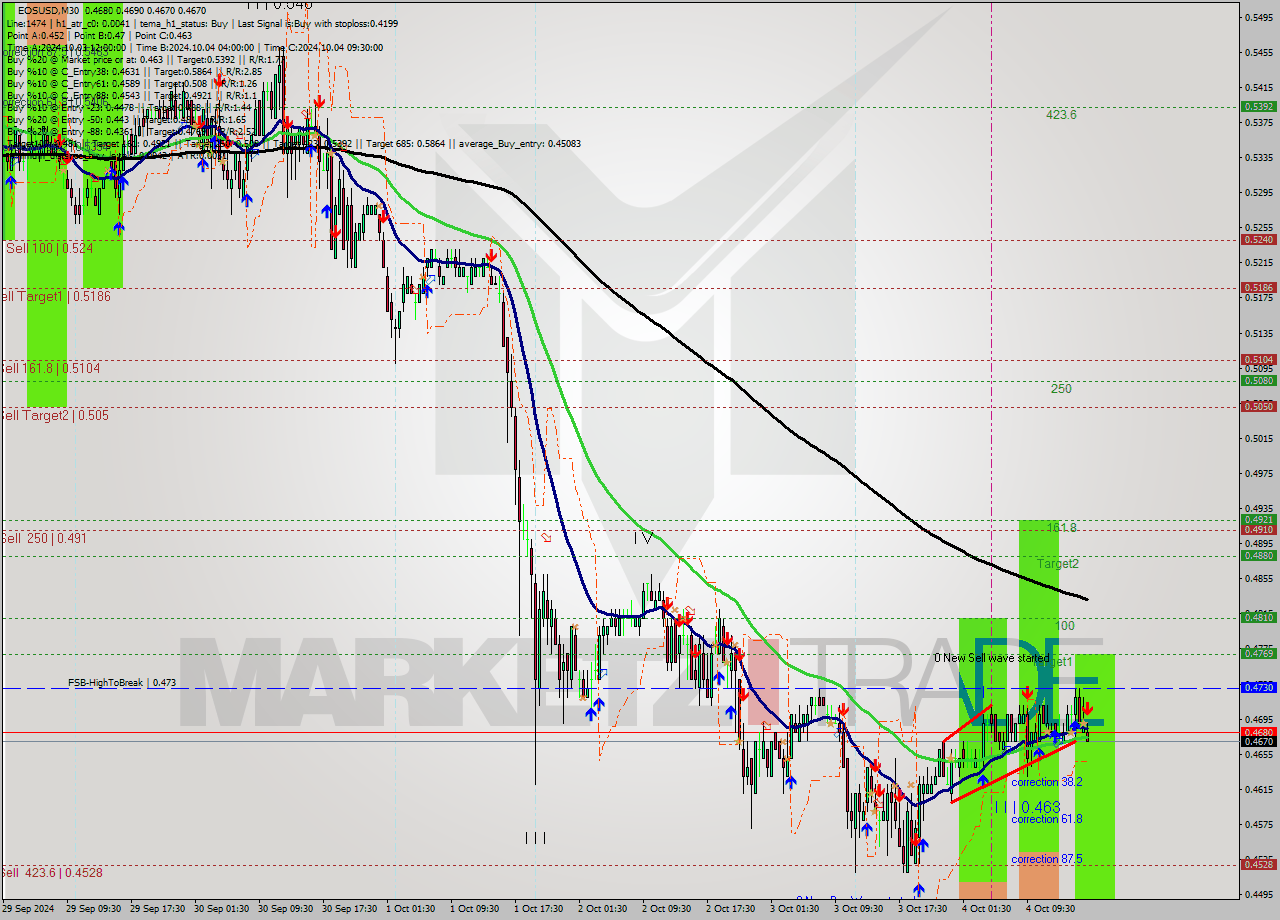Select the 'correction 61.8' label
The height and width of the screenshot is (920, 1280).
[x=1048, y=819]
